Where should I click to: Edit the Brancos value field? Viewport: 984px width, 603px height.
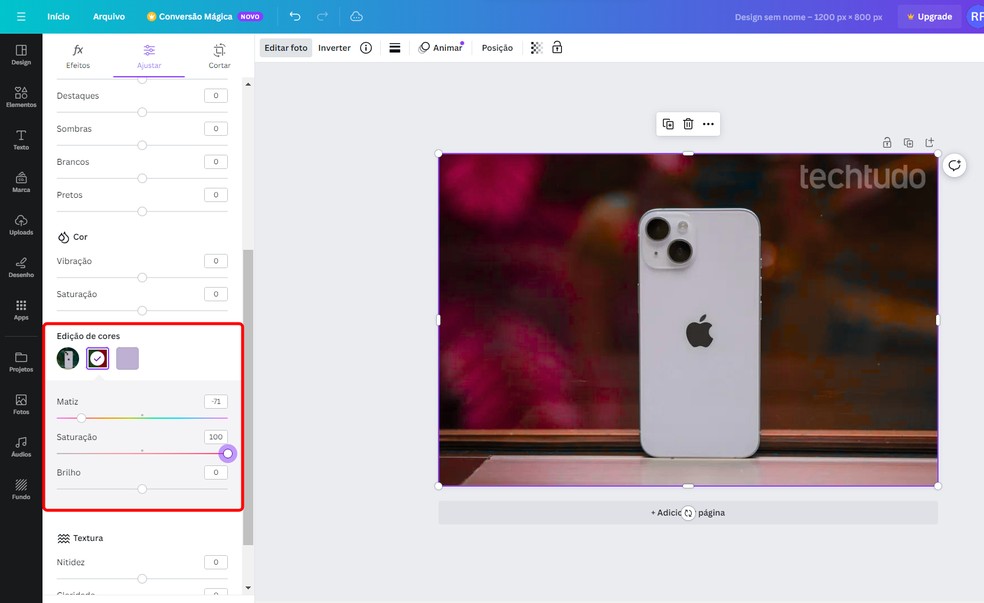pyautogui.click(x=216, y=161)
